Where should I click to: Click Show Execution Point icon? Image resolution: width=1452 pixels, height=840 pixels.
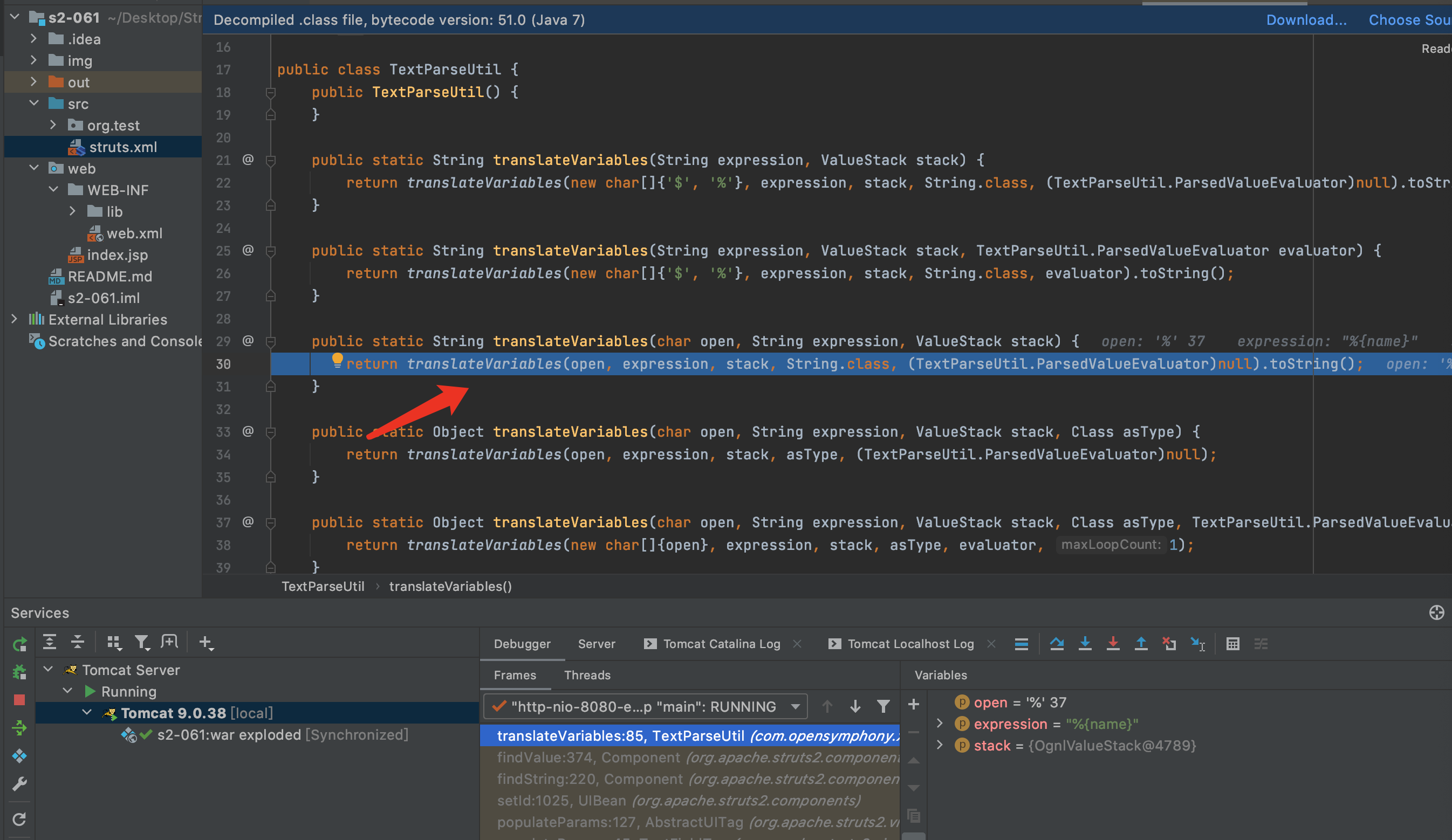tap(1021, 644)
